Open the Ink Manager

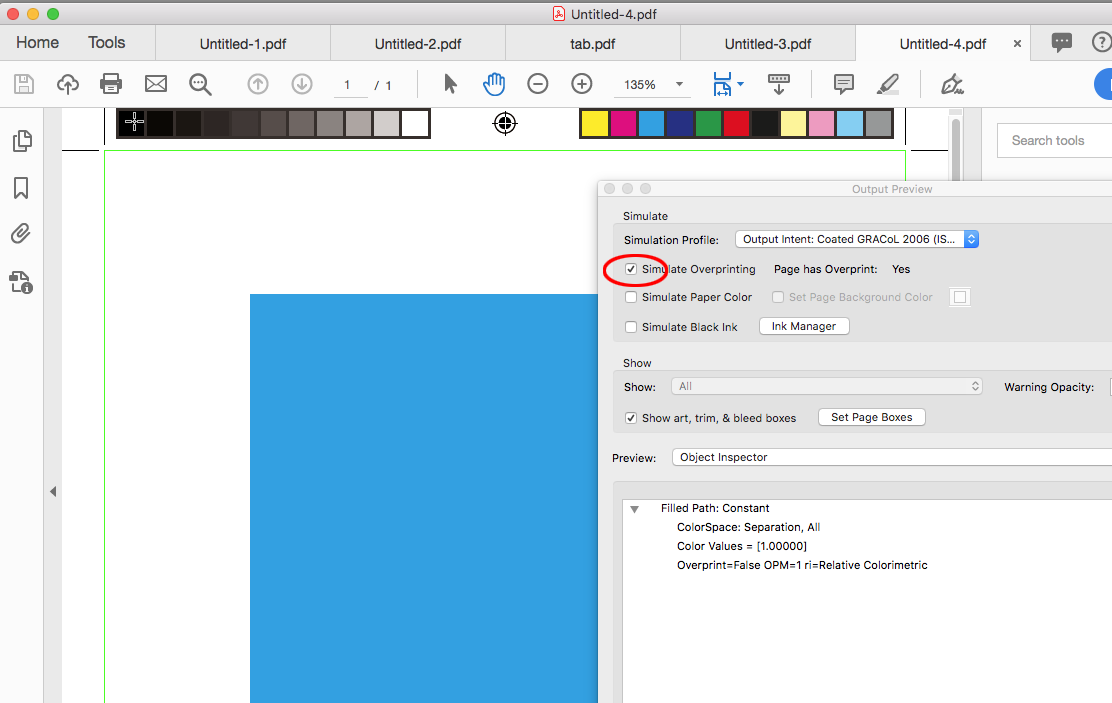point(803,326)
